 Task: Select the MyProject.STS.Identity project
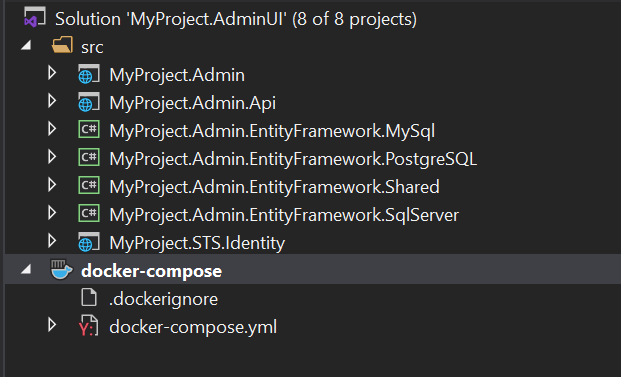(x=197, y=243)
